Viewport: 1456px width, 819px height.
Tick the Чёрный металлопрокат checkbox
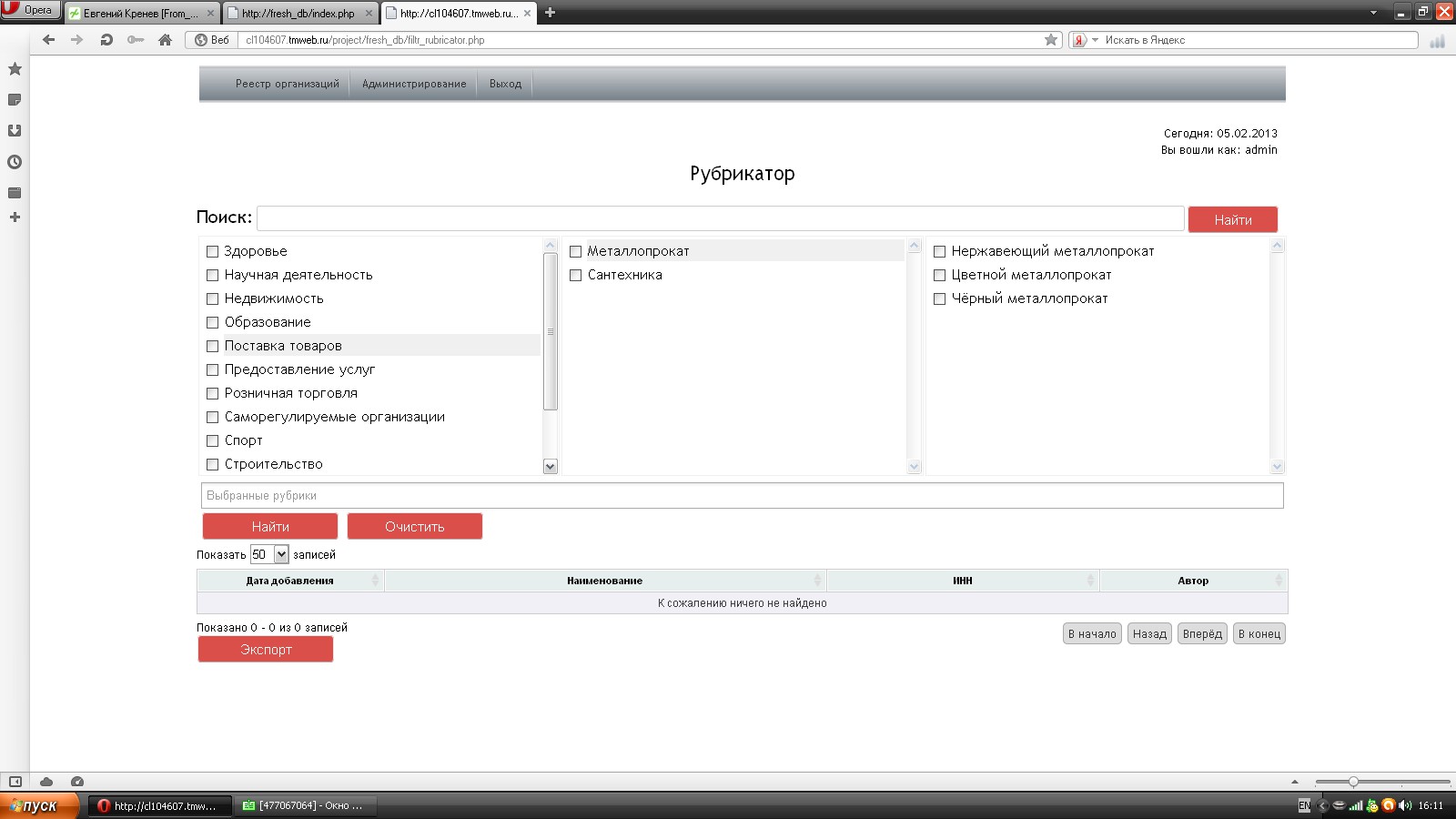pyautogui.click(x=940, y=299)
